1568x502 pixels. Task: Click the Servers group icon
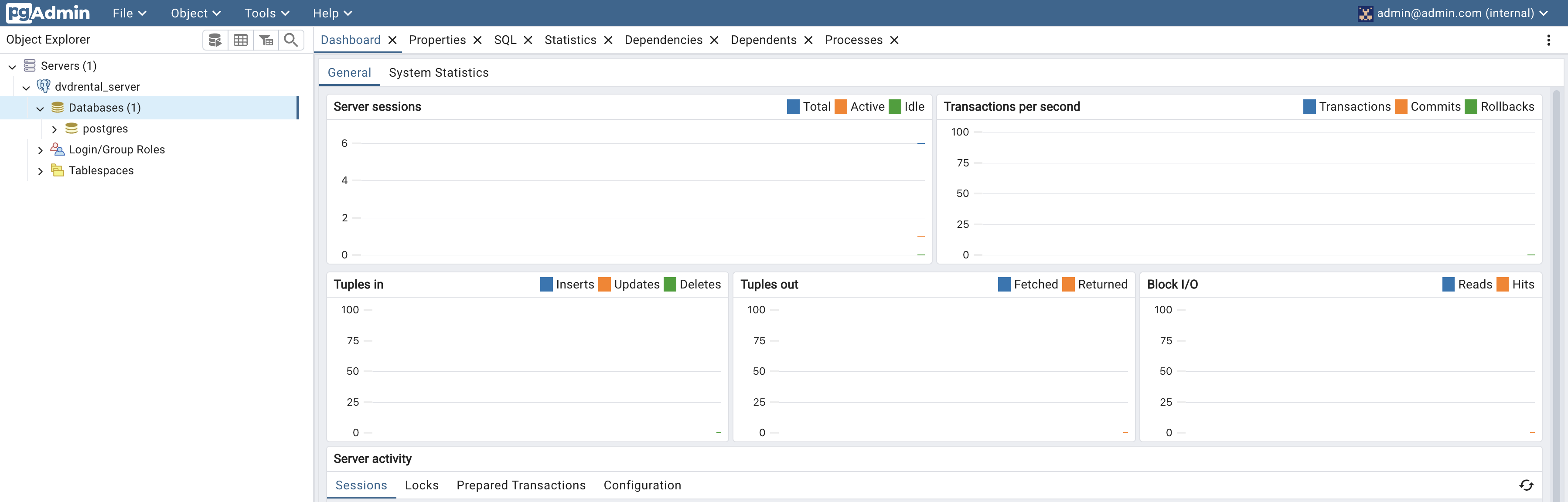pyautogui.click(x=29, y=65)
